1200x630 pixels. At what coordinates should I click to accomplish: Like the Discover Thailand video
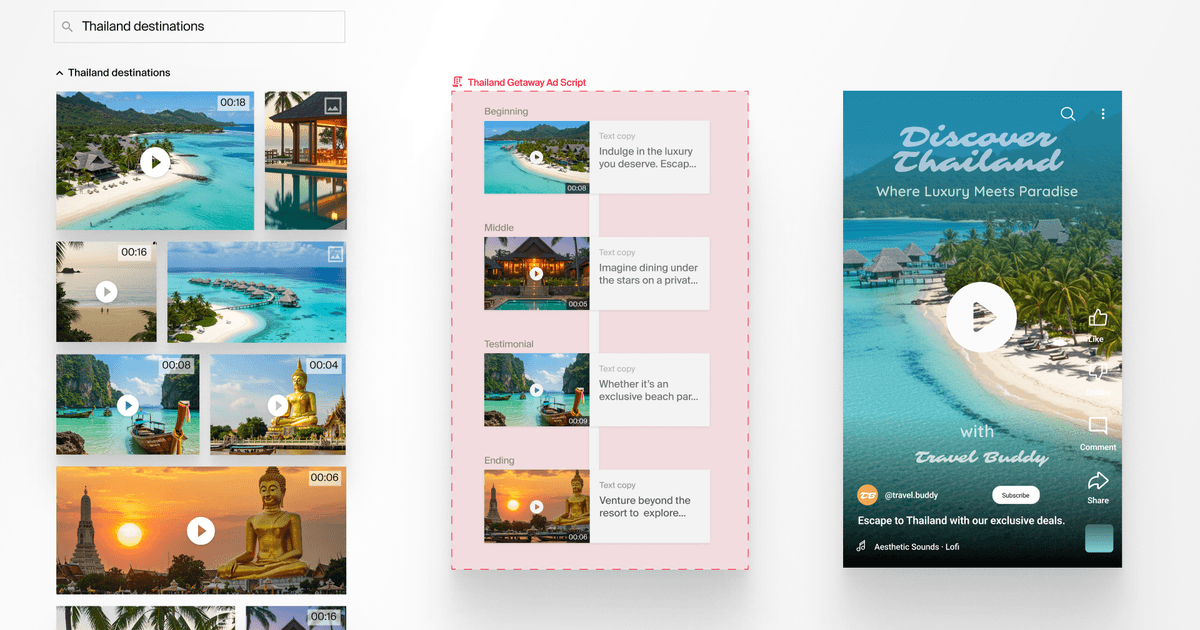(1097, 317)
